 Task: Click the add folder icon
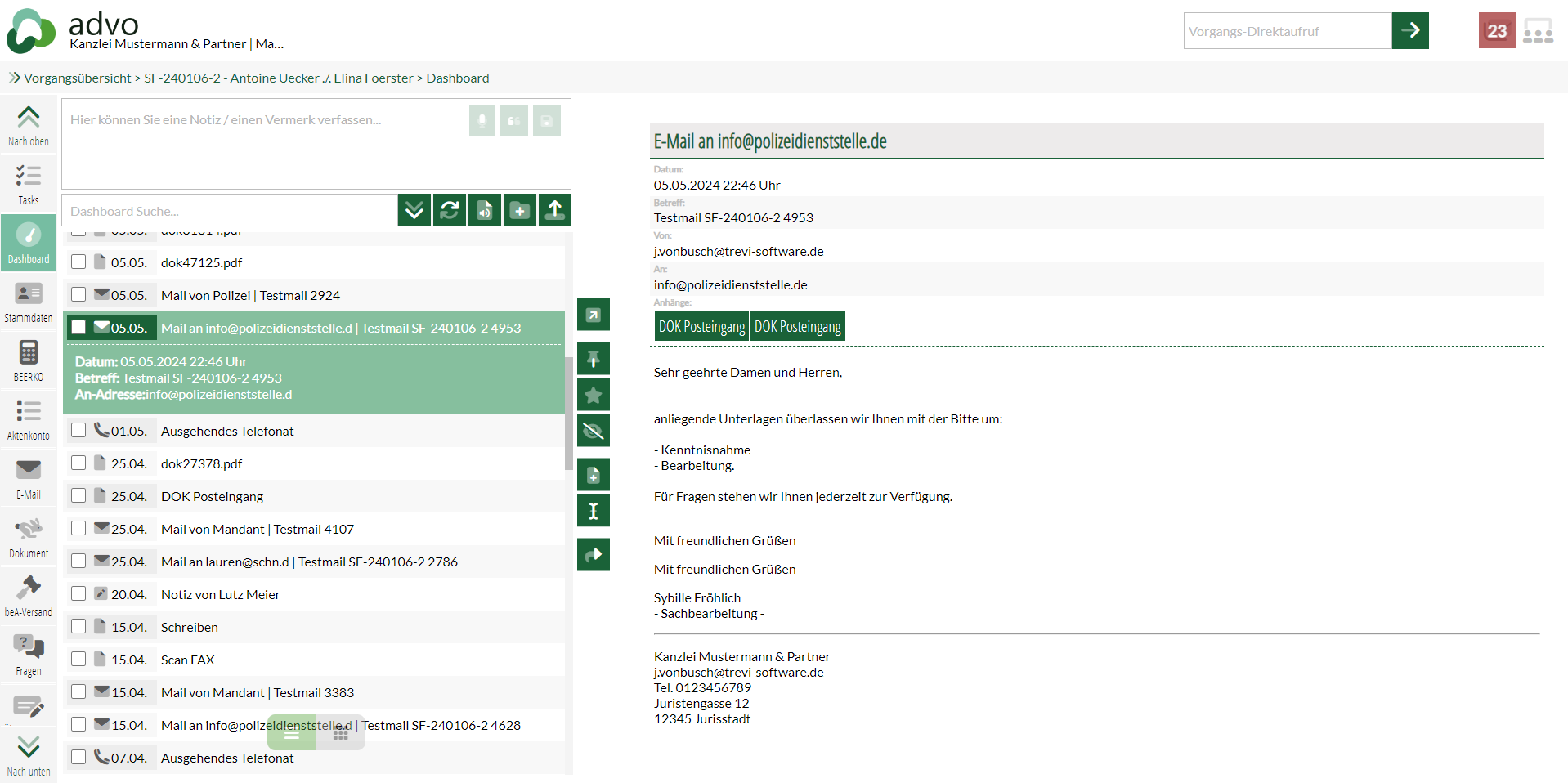point(520,210)
